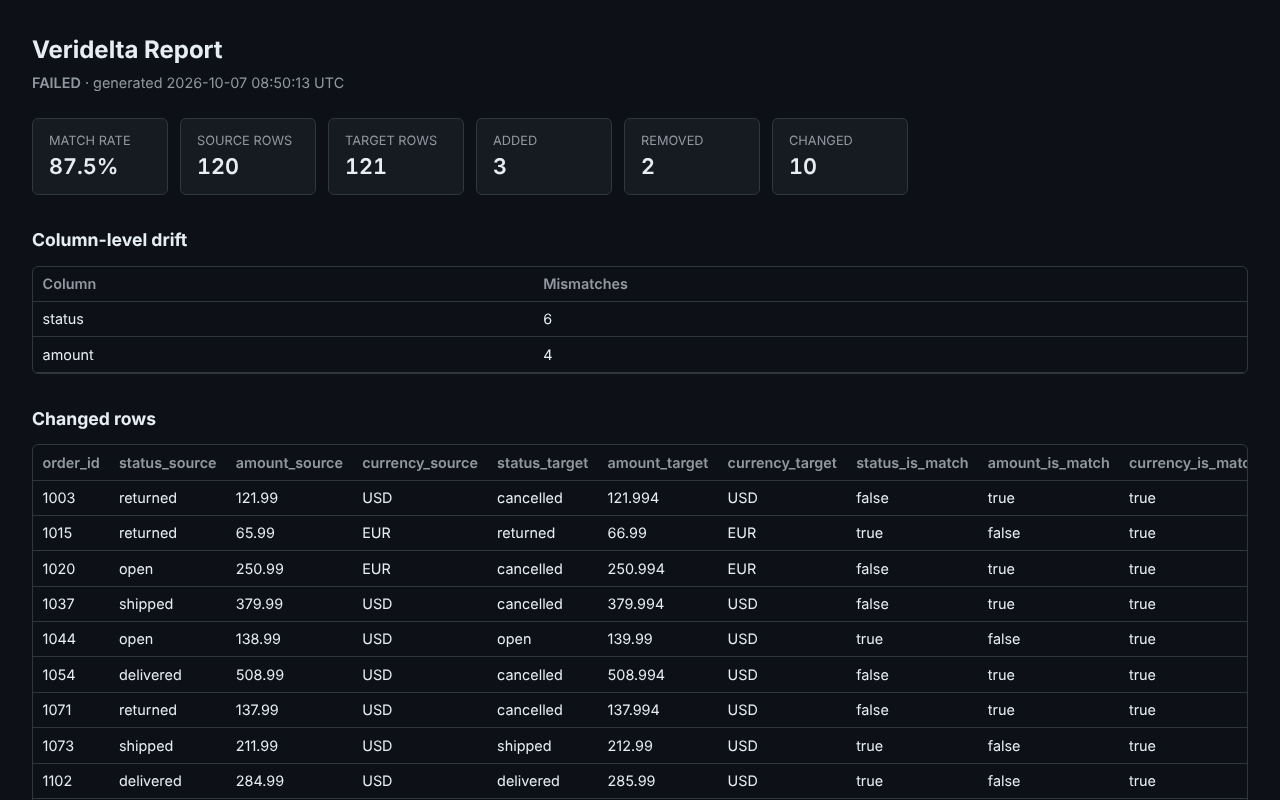This screenshot has width=1280, height=800.
Task: Click mismatch count 4 for amount
Action: pyautogui.click(x=547, y=355)
